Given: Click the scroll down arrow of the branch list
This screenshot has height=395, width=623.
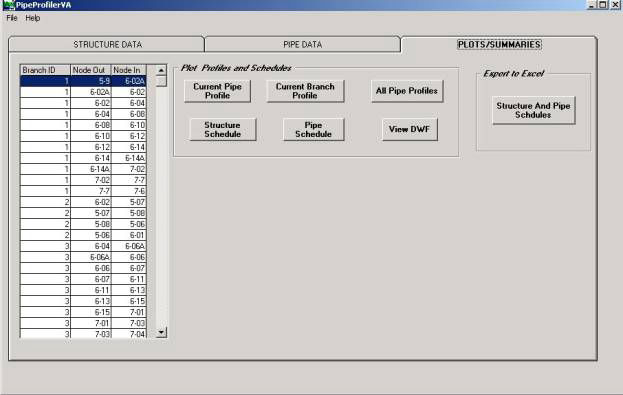Looking at the screenshot, I should coord(161,332).
